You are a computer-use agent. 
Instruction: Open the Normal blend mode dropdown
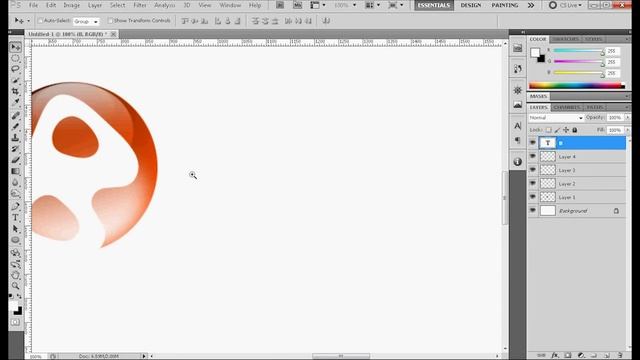(556, 118)
